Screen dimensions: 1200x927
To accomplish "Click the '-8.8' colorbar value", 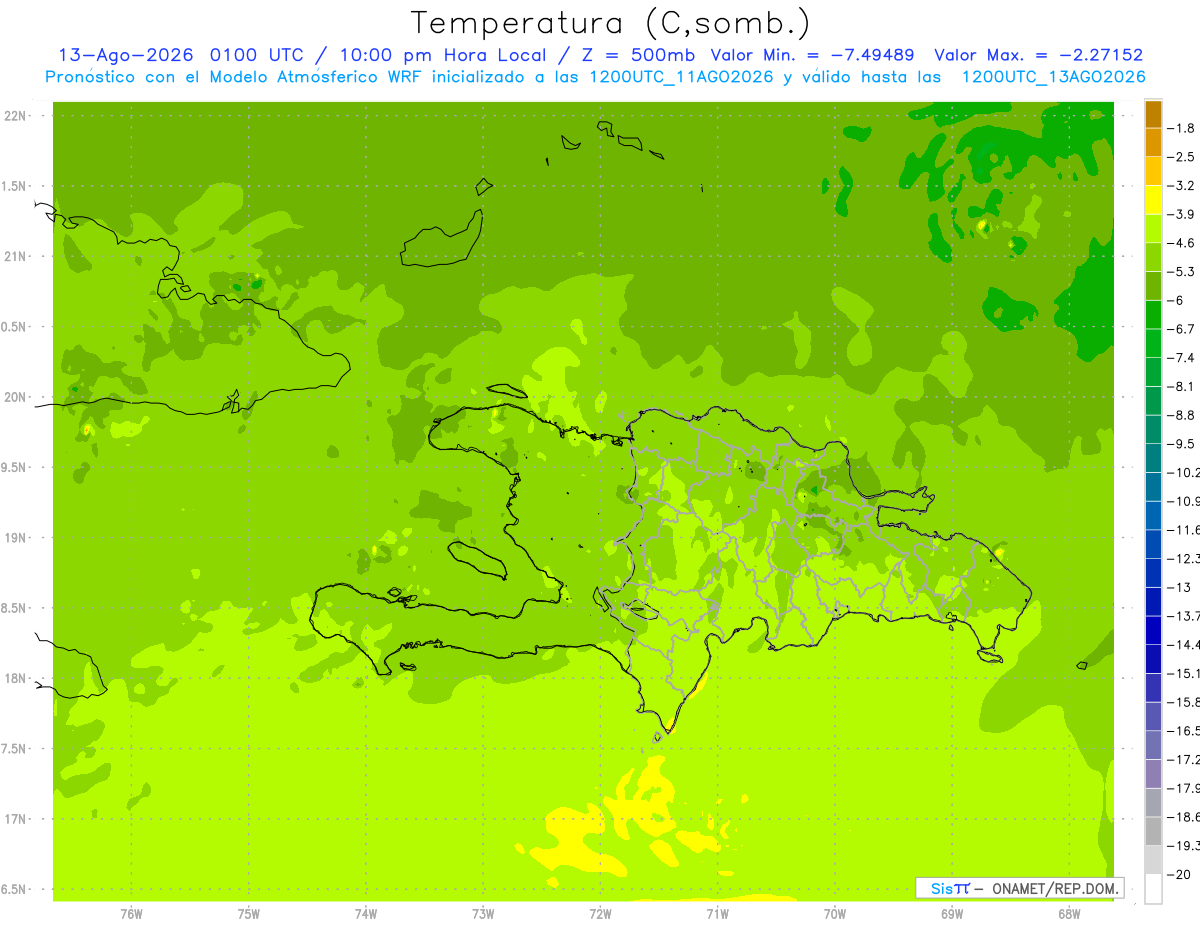I will [1183, 415].
